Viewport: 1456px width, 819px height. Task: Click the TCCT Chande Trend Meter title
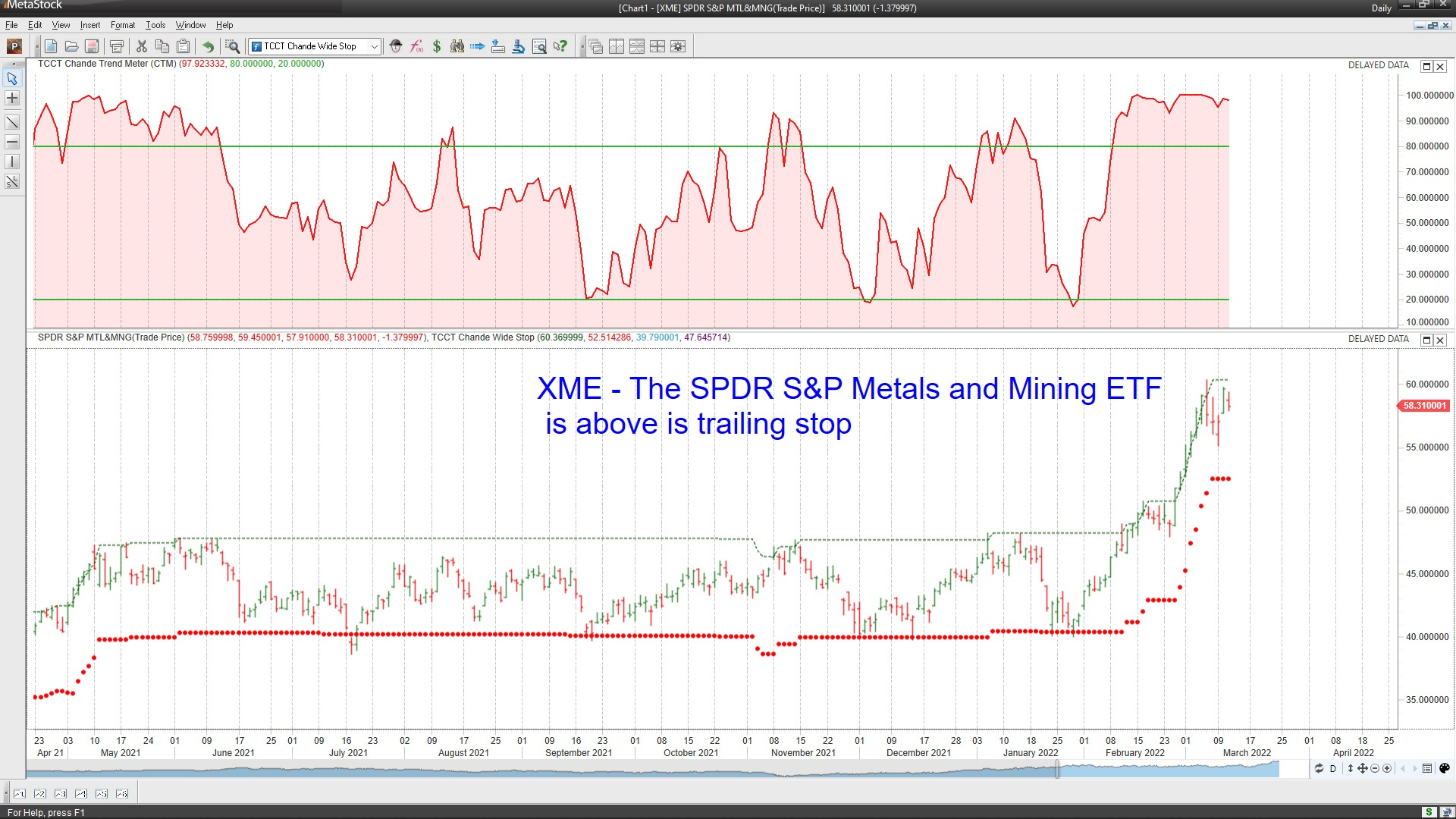tap(107, 64)
